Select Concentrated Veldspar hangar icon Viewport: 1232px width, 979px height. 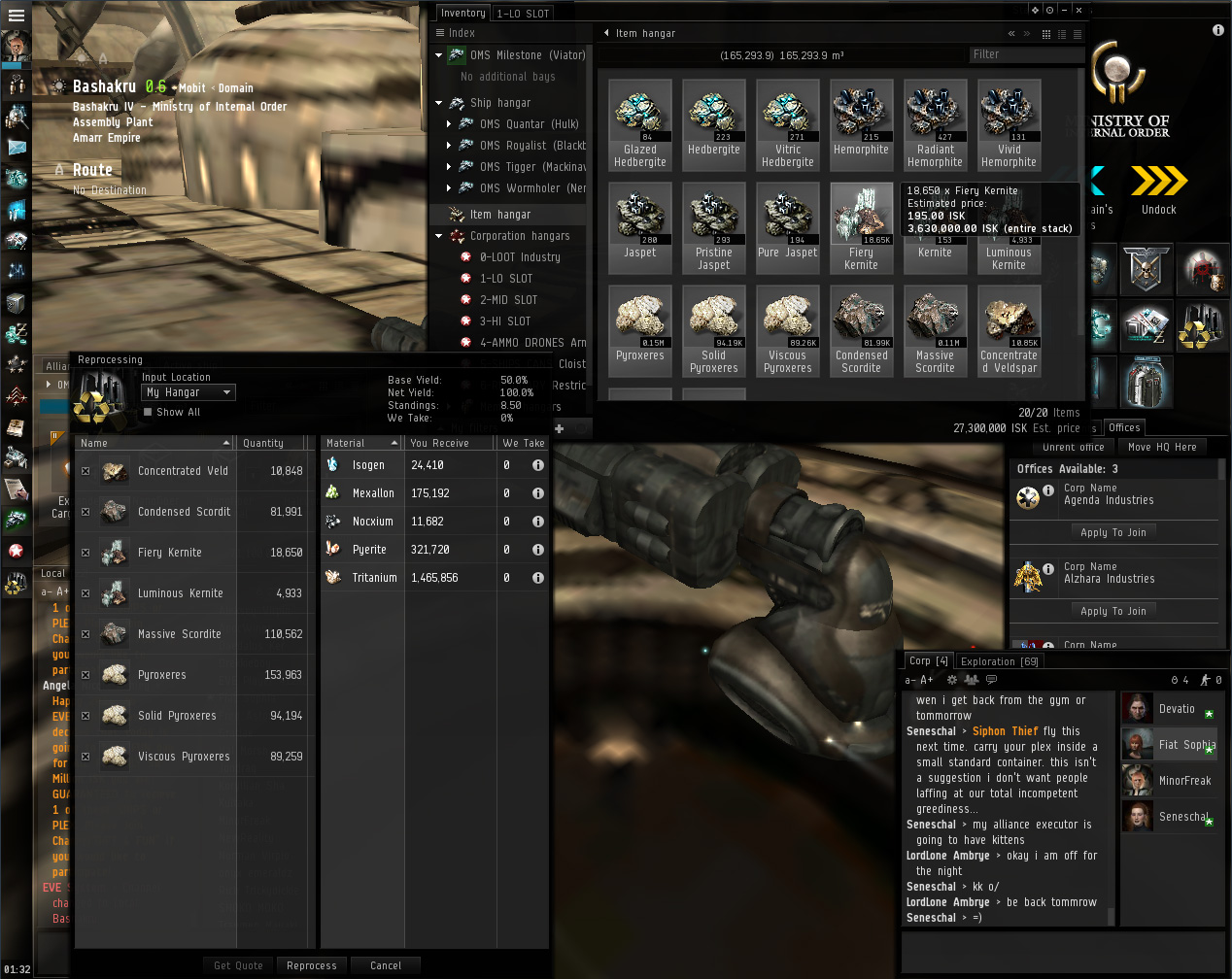point(1010,318)
